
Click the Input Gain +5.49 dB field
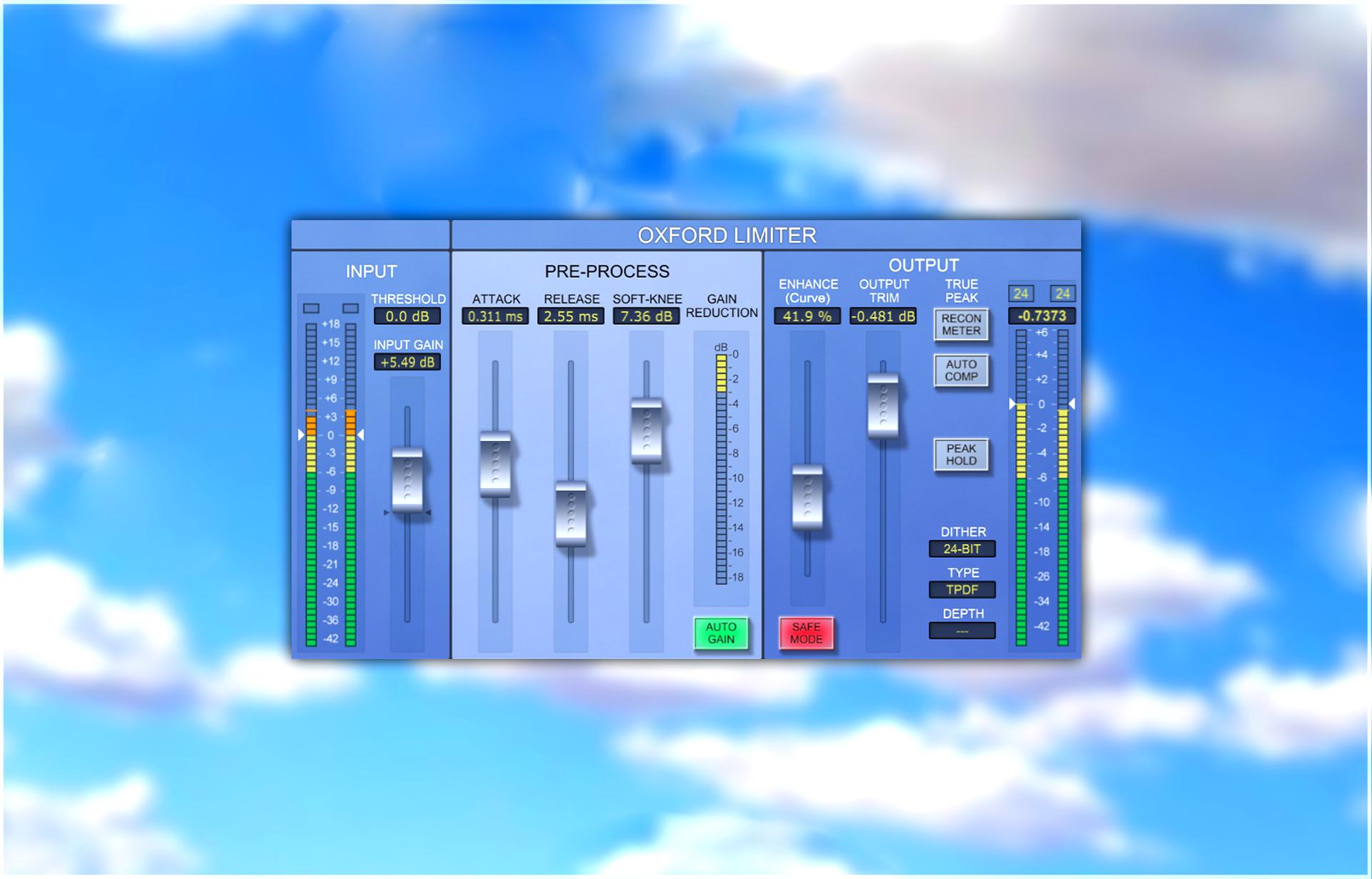click(407, 362)
